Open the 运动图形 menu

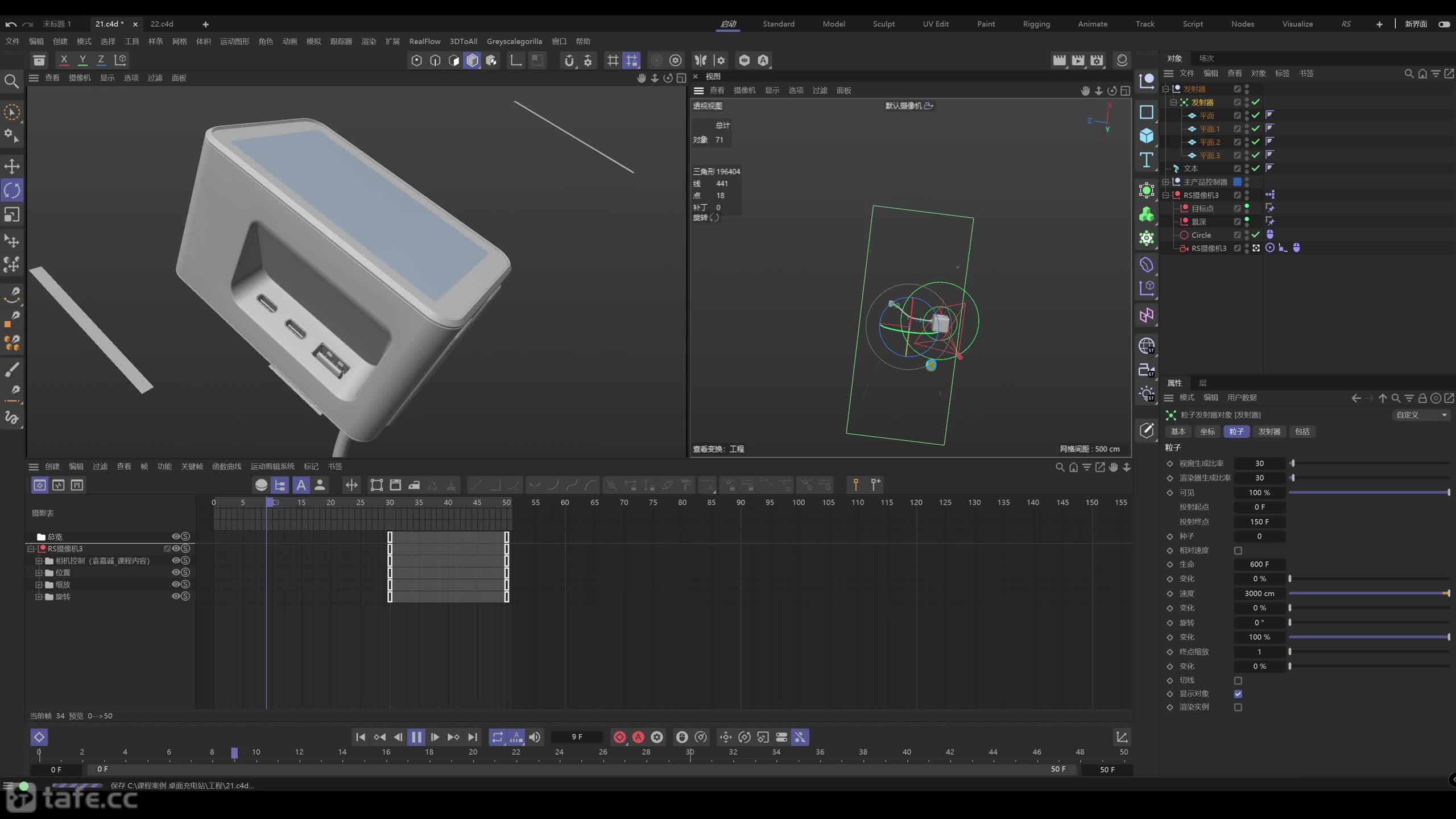(234, 42)
